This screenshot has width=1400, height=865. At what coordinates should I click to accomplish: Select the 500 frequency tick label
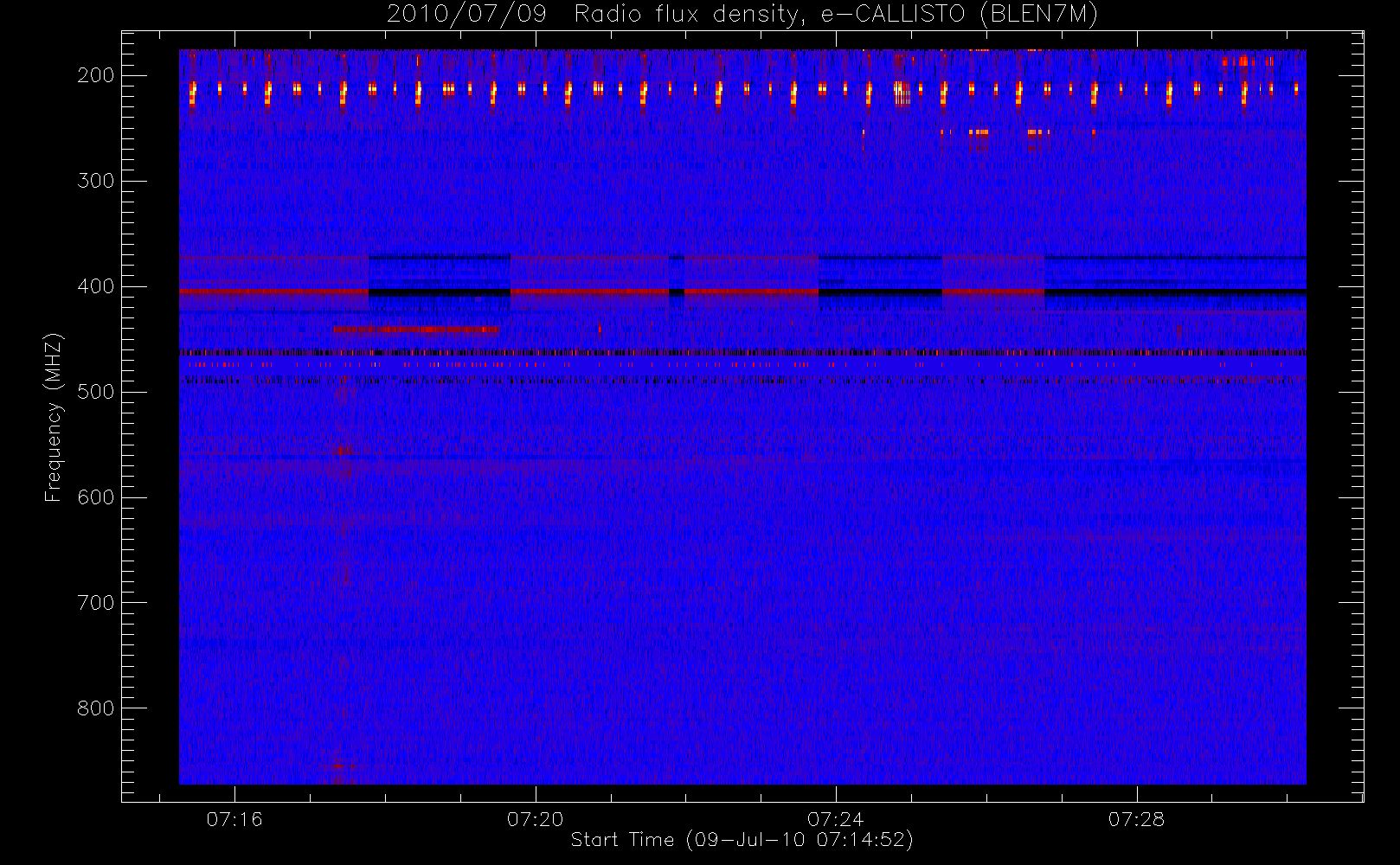(x=95, y=392)
